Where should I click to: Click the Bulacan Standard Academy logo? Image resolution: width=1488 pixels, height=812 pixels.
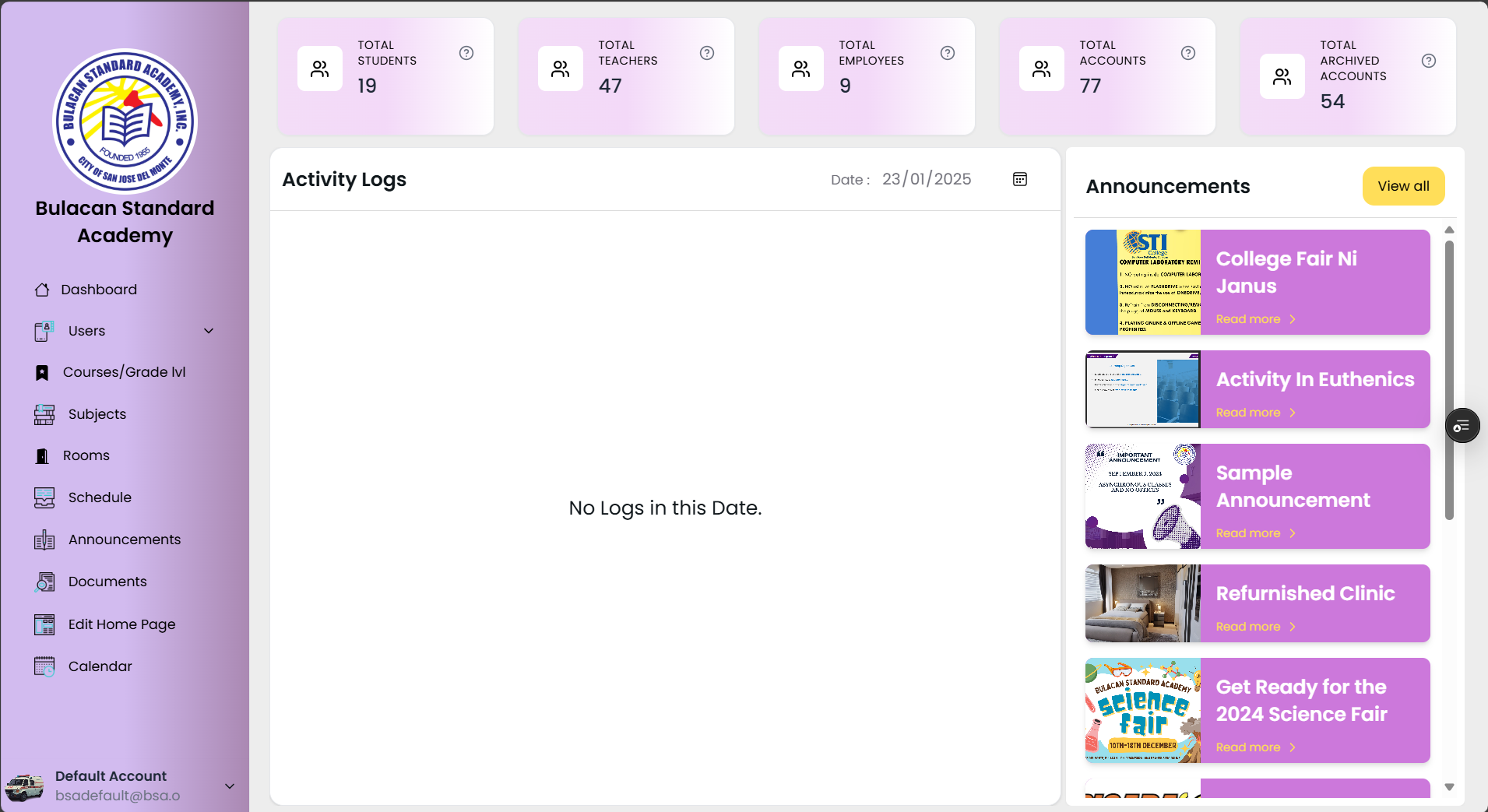125,121
